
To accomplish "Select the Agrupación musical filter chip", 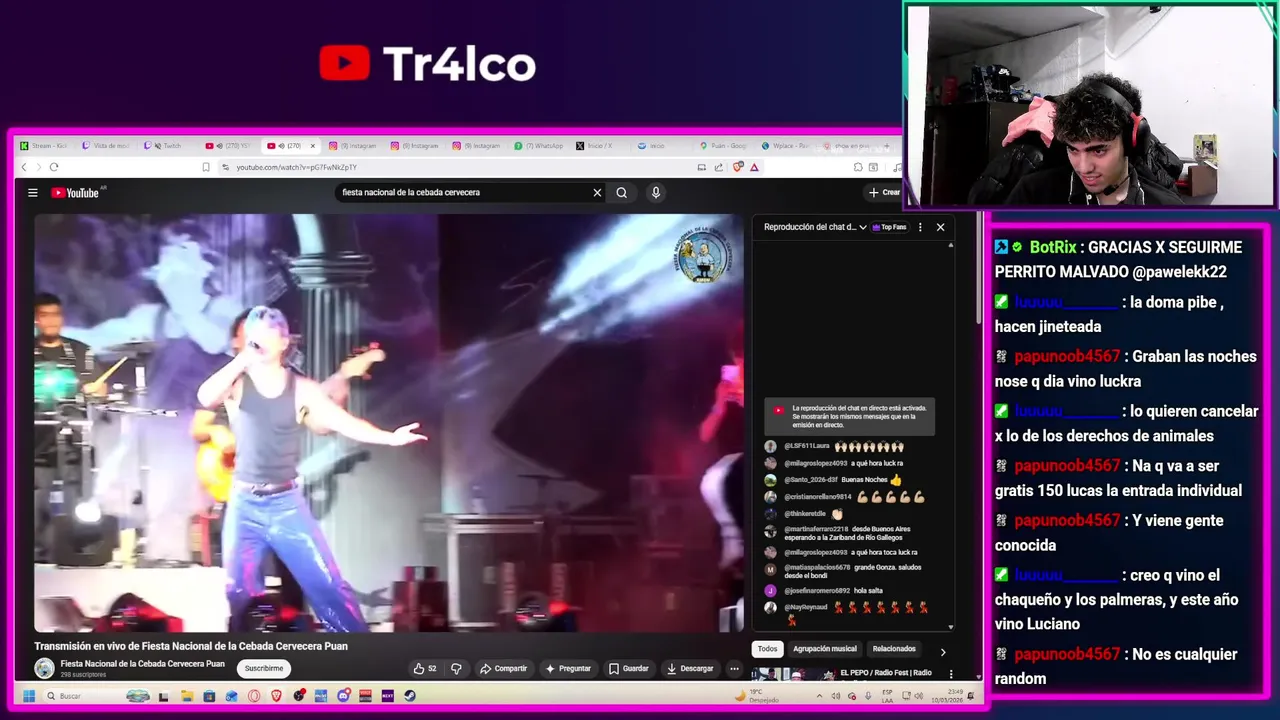I will [x=825, y=649].
